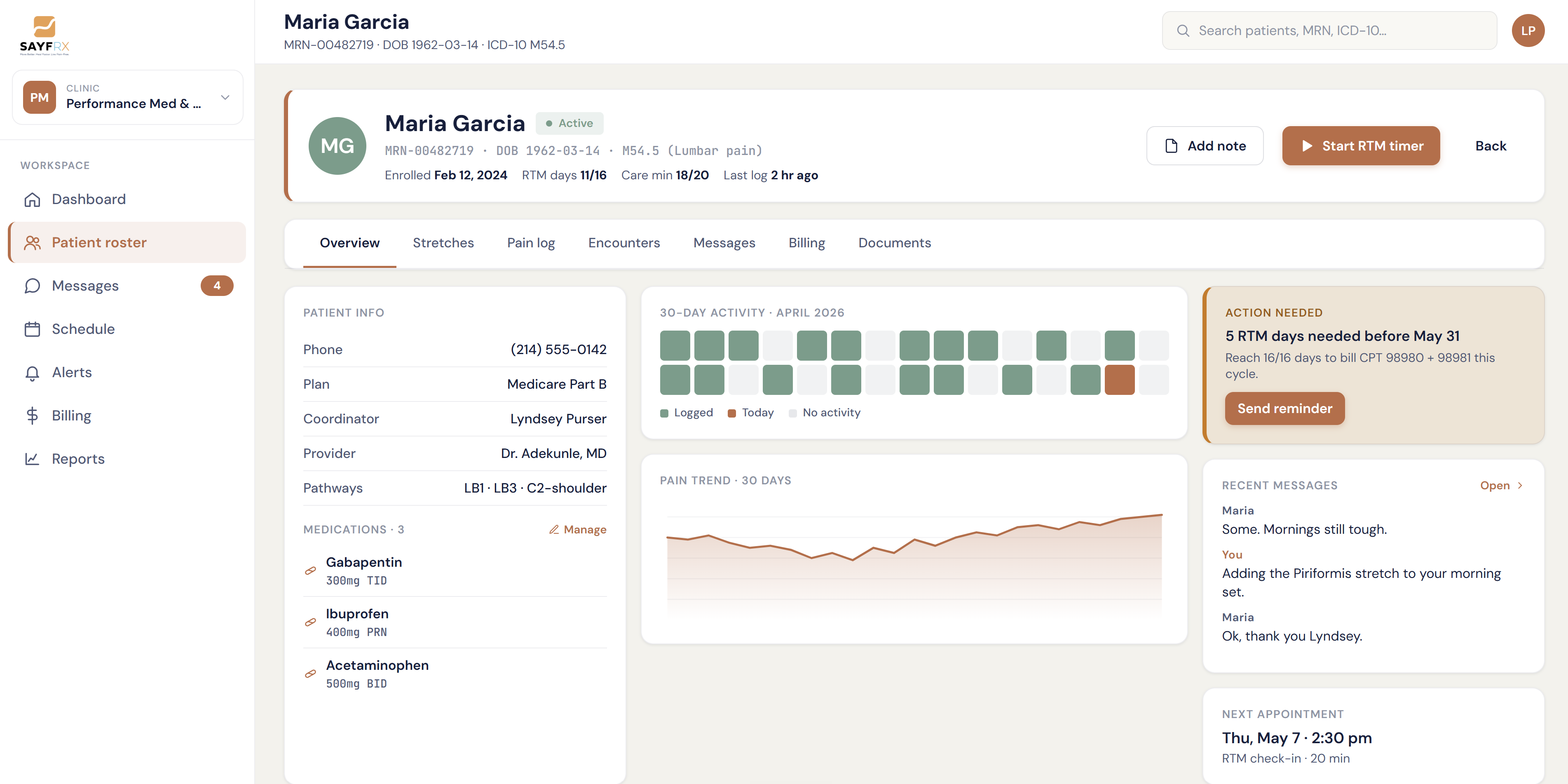Manage the medications list

pos(578,530)
